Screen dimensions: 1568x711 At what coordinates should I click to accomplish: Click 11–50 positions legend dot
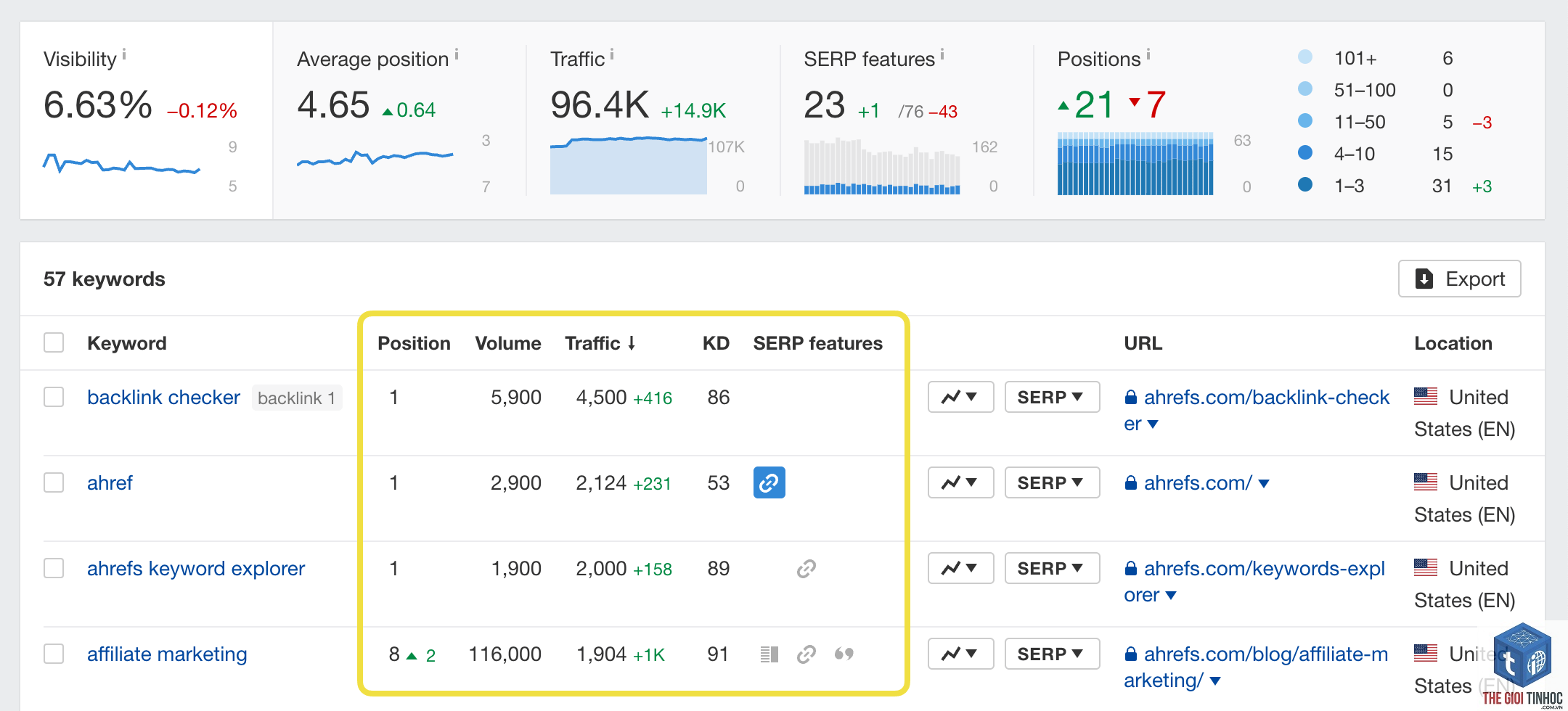point(1305,120)
